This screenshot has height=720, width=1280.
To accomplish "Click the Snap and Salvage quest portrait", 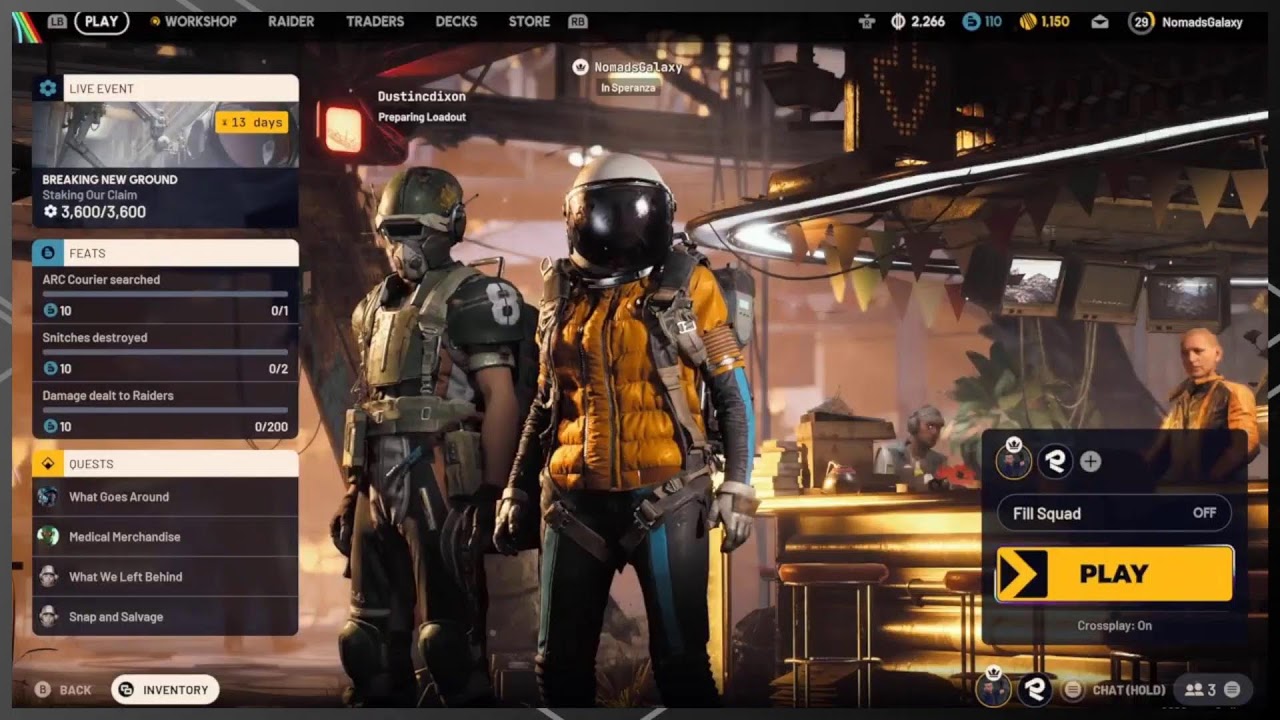I will 48,617.
